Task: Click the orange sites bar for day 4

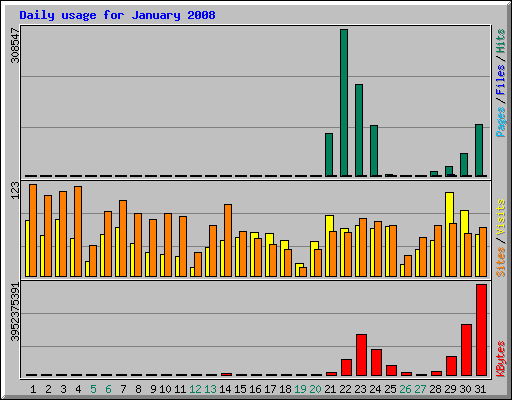Action: (x=78, y=231)
